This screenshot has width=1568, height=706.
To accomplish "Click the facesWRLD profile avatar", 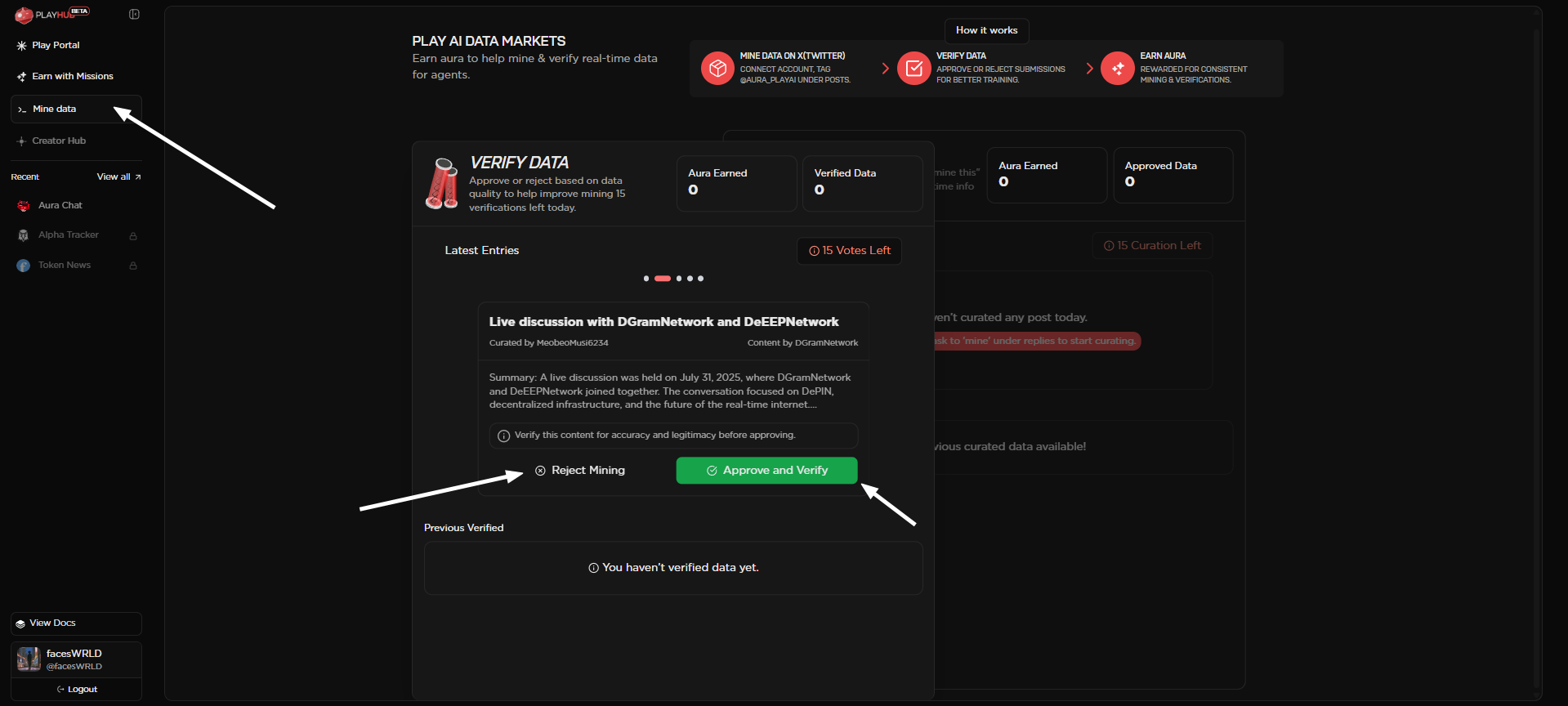I will [x=29, y=659].
